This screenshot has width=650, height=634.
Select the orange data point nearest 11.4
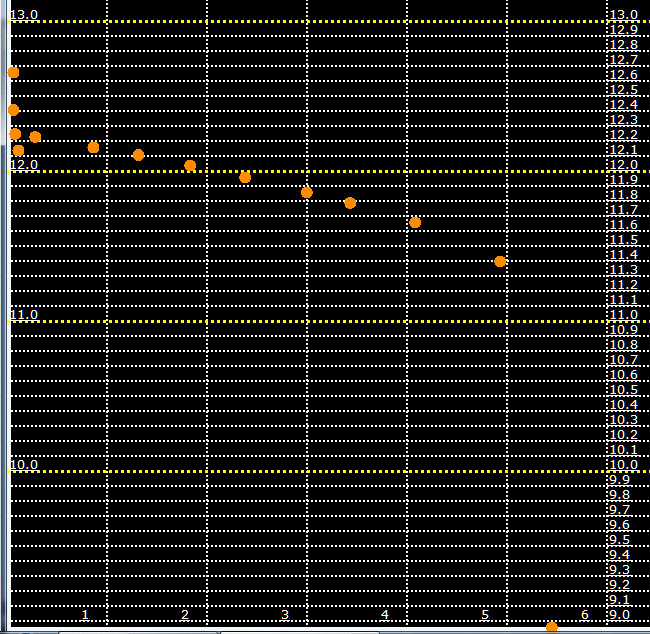(x=500, y=261)
